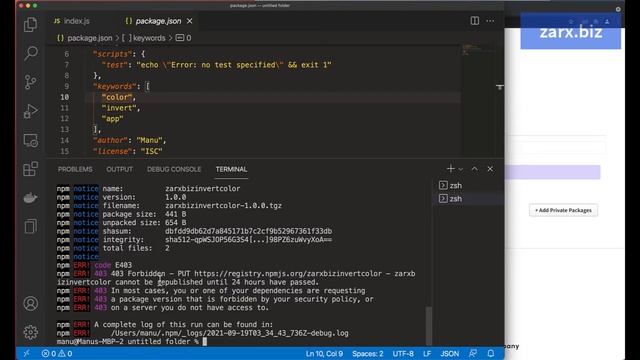This screenshot has width=640, height=360.
Task: Select the package.json editor tab
Action: (x=158, y=21)
